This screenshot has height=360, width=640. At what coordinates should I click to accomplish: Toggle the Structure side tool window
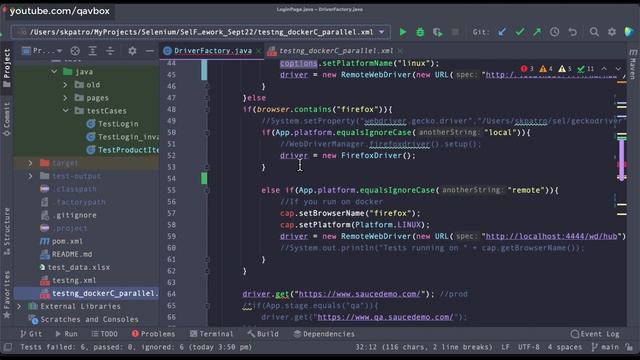click(x=7, y=231)
